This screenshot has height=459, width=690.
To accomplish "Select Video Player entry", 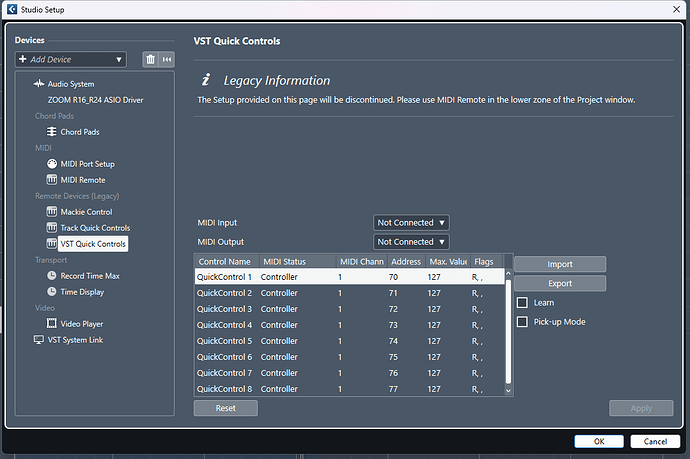I will point(82,323).
